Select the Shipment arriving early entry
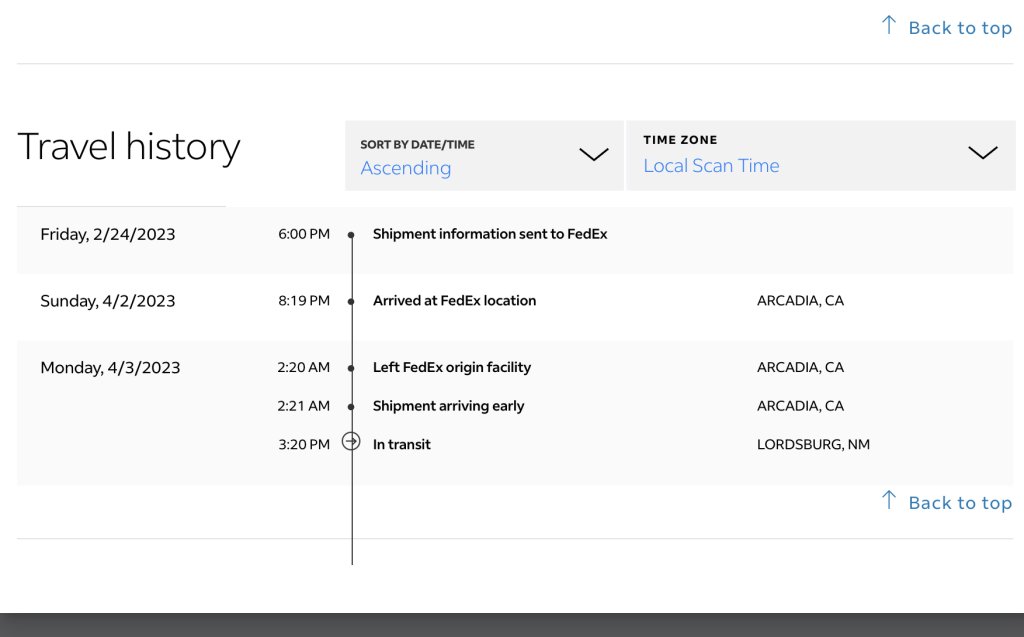Viewport: 1024px width, 637px height. coord(448,405)
